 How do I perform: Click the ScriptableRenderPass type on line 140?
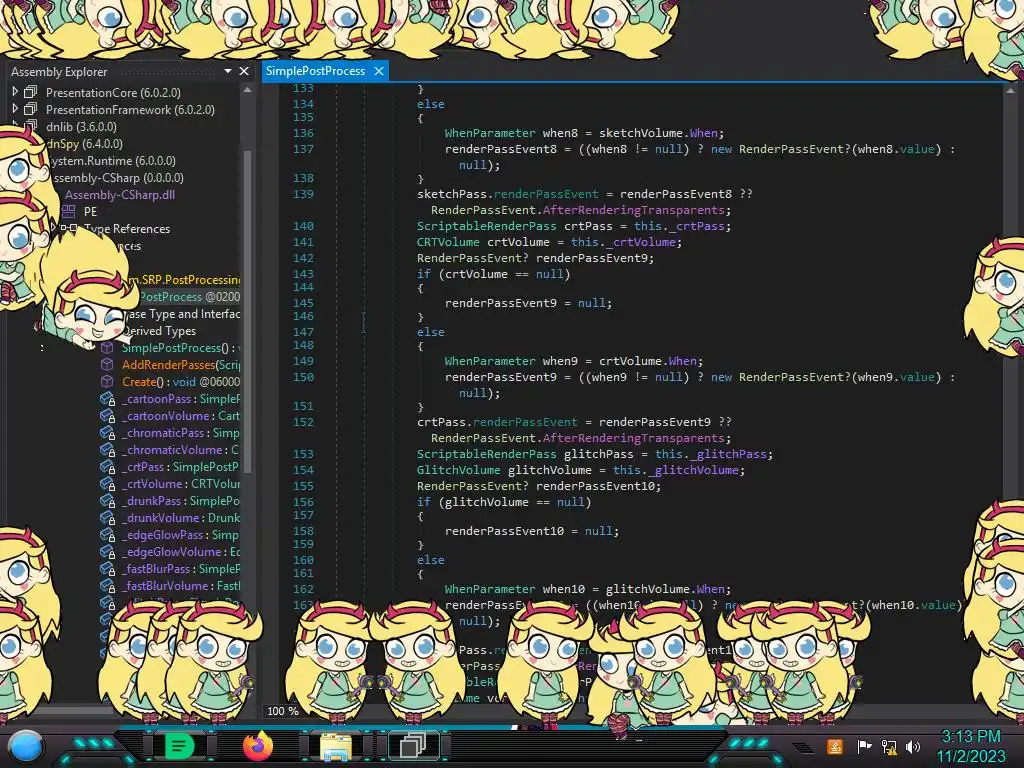[x=487, y=225]
